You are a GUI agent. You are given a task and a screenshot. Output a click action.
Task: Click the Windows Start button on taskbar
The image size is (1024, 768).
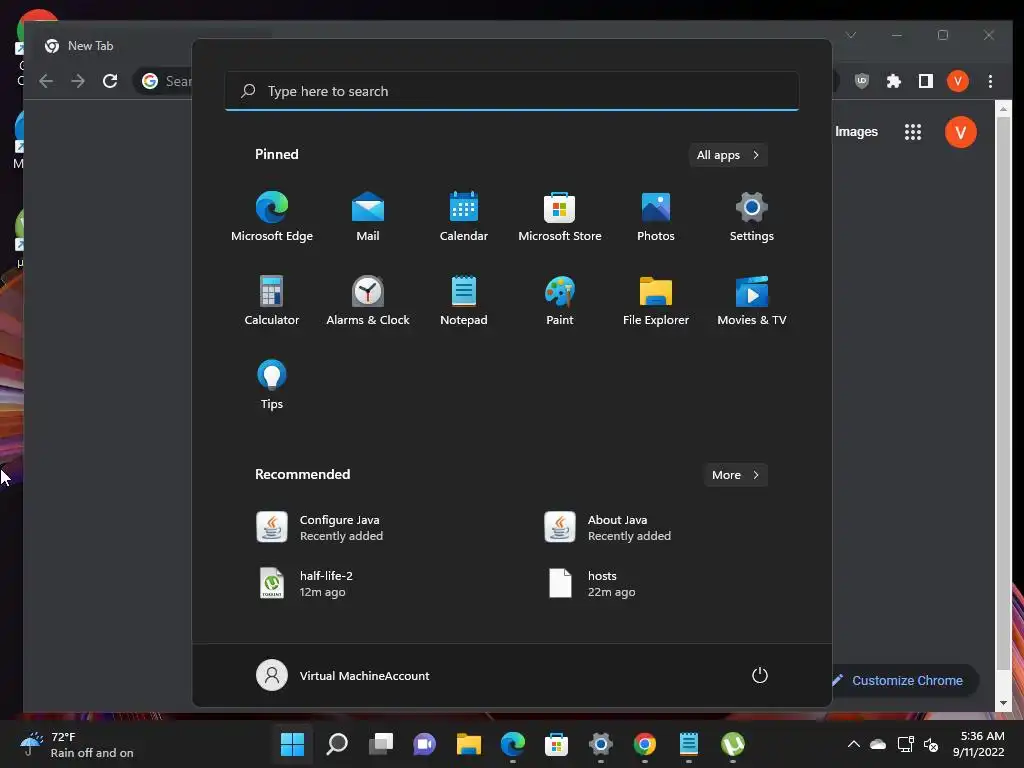[x=292, y=744]
